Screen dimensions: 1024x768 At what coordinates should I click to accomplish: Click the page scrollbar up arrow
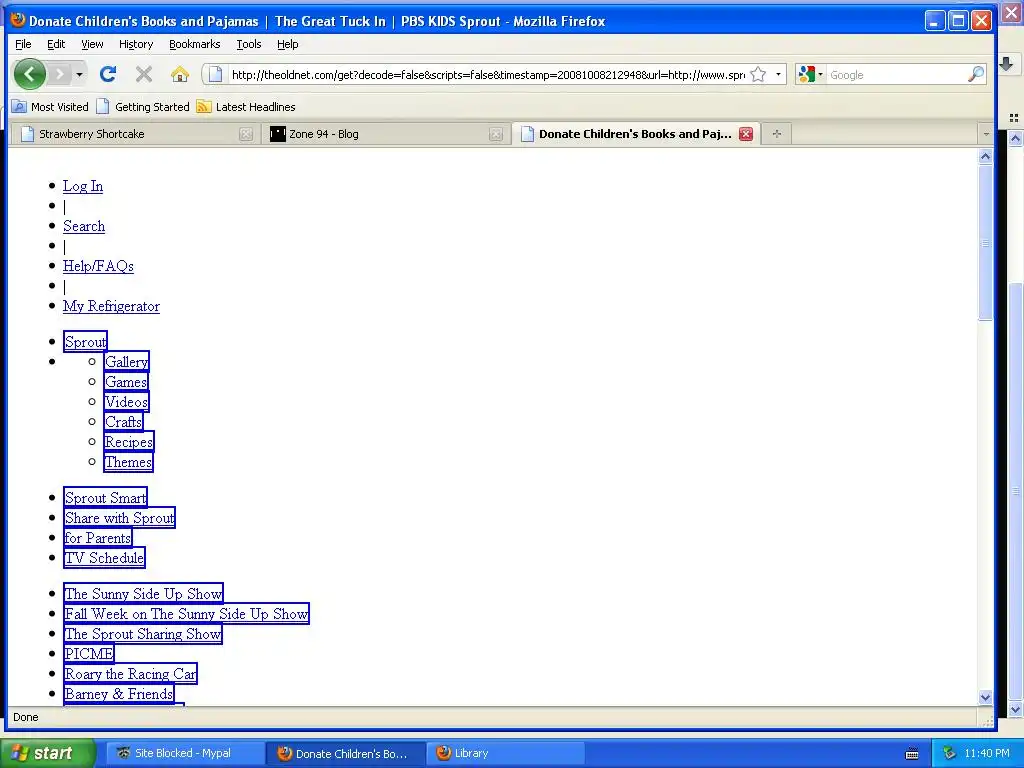coord(985,156)
